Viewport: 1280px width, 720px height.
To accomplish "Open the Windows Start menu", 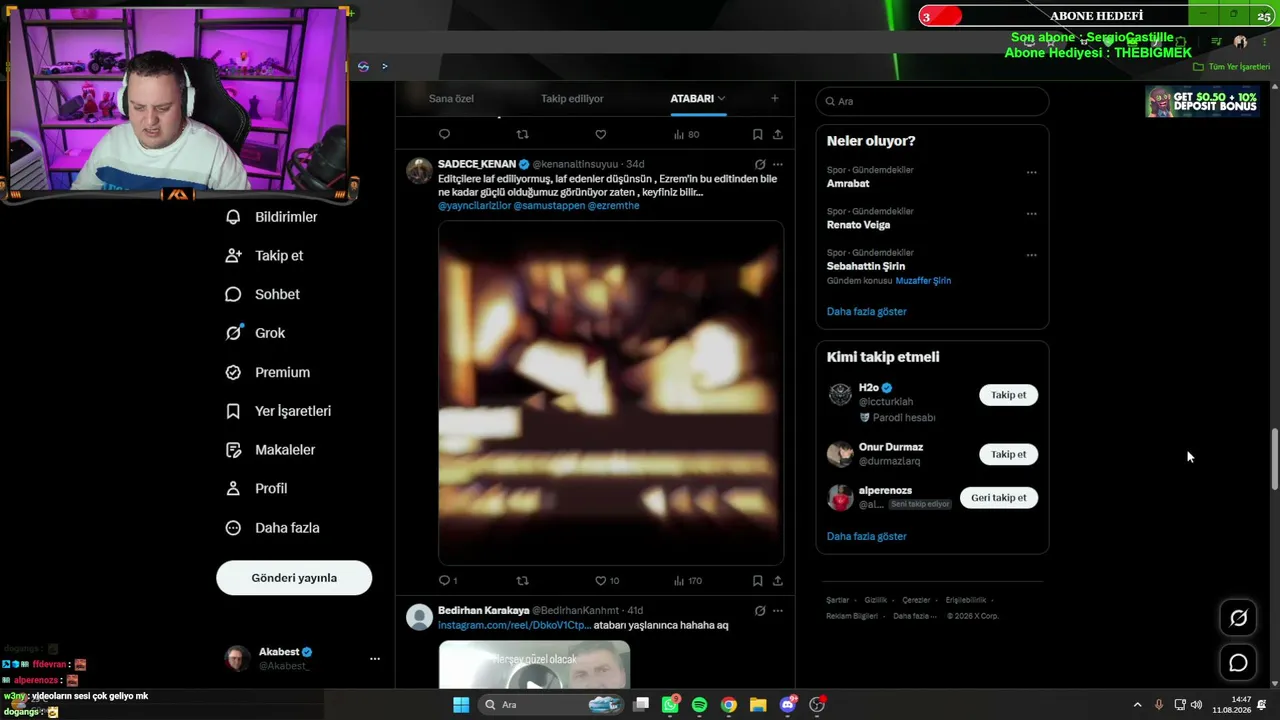I will [461, 705].
